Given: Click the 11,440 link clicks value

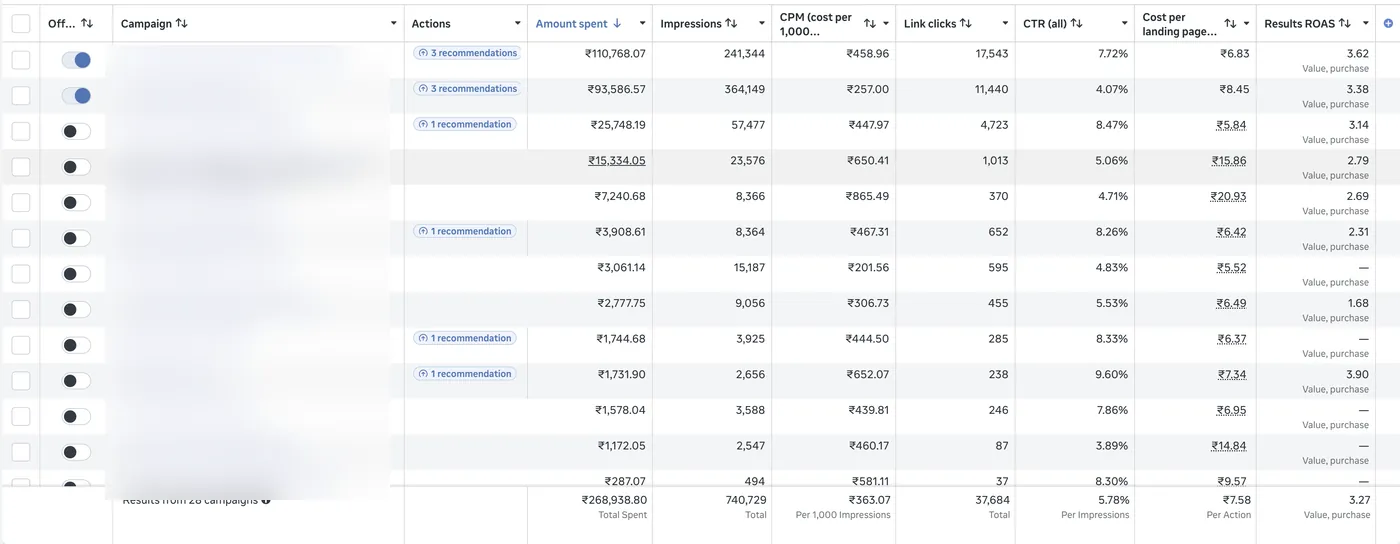Looking at the screenshot, I should tap(992, 89).
